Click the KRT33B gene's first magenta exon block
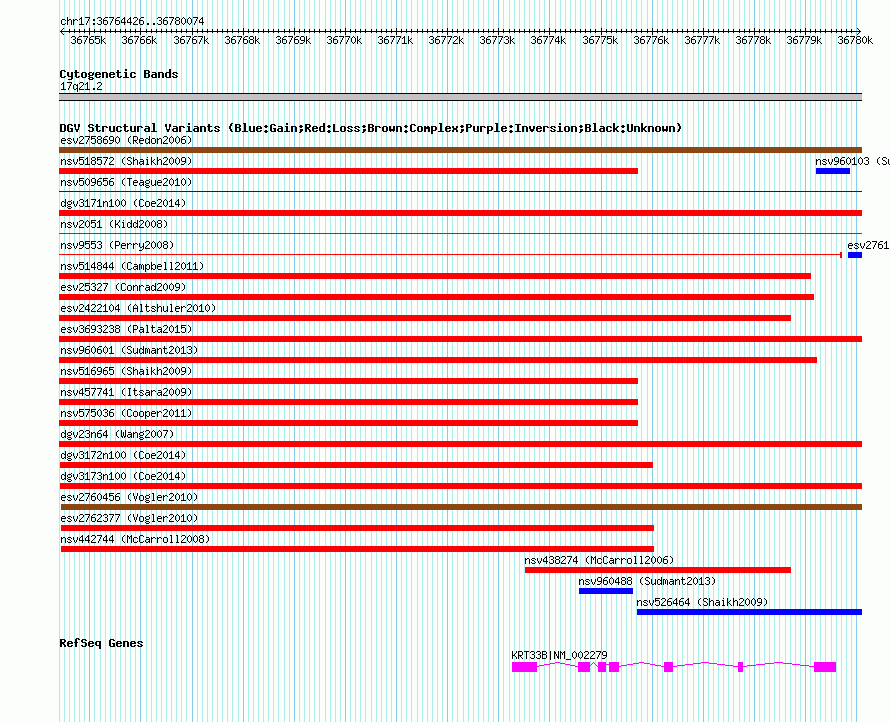The height and width of the screenshot is (722, 890). point(524,667)
